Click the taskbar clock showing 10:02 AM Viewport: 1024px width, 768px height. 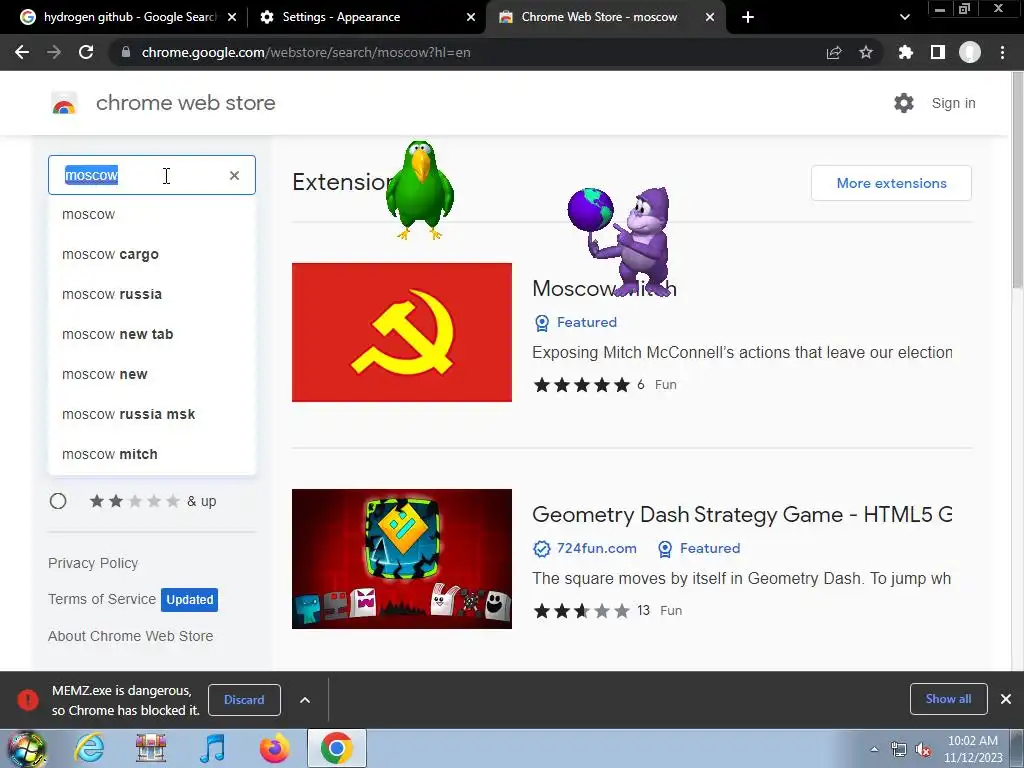click(973, 749)
